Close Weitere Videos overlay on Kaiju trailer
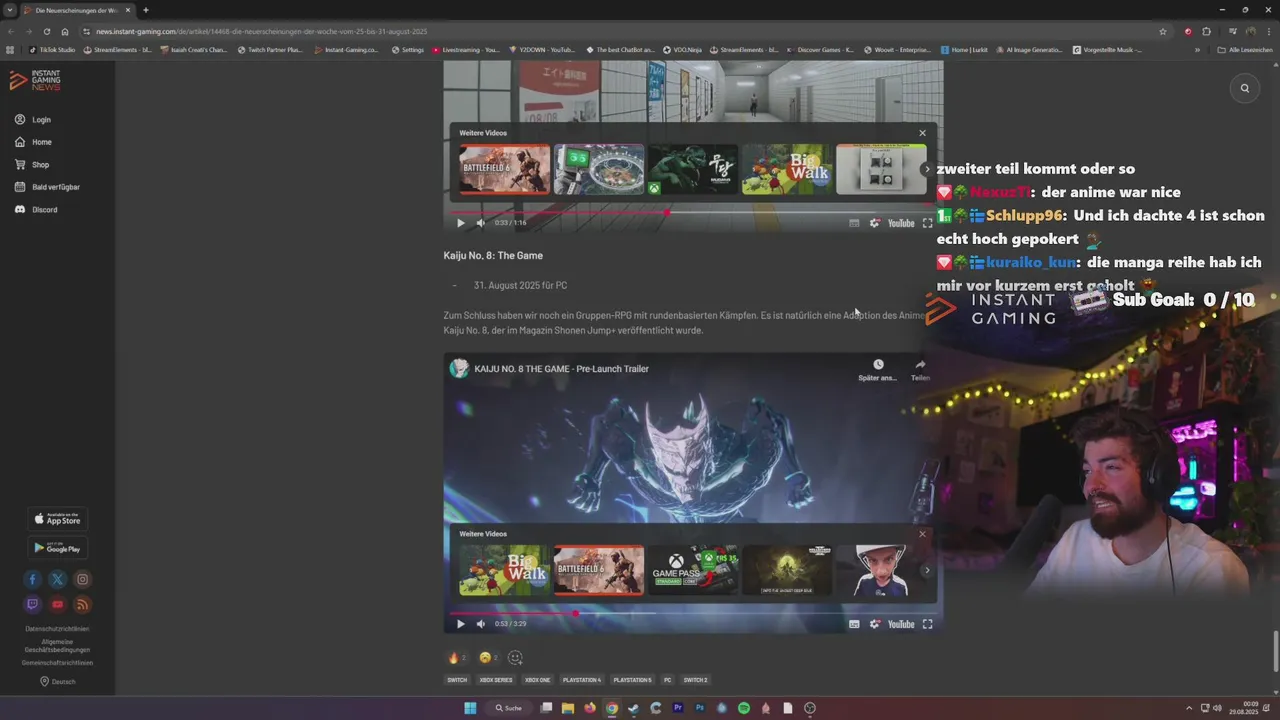This screenshot has height=720, width=1280. tap(922, 534)
